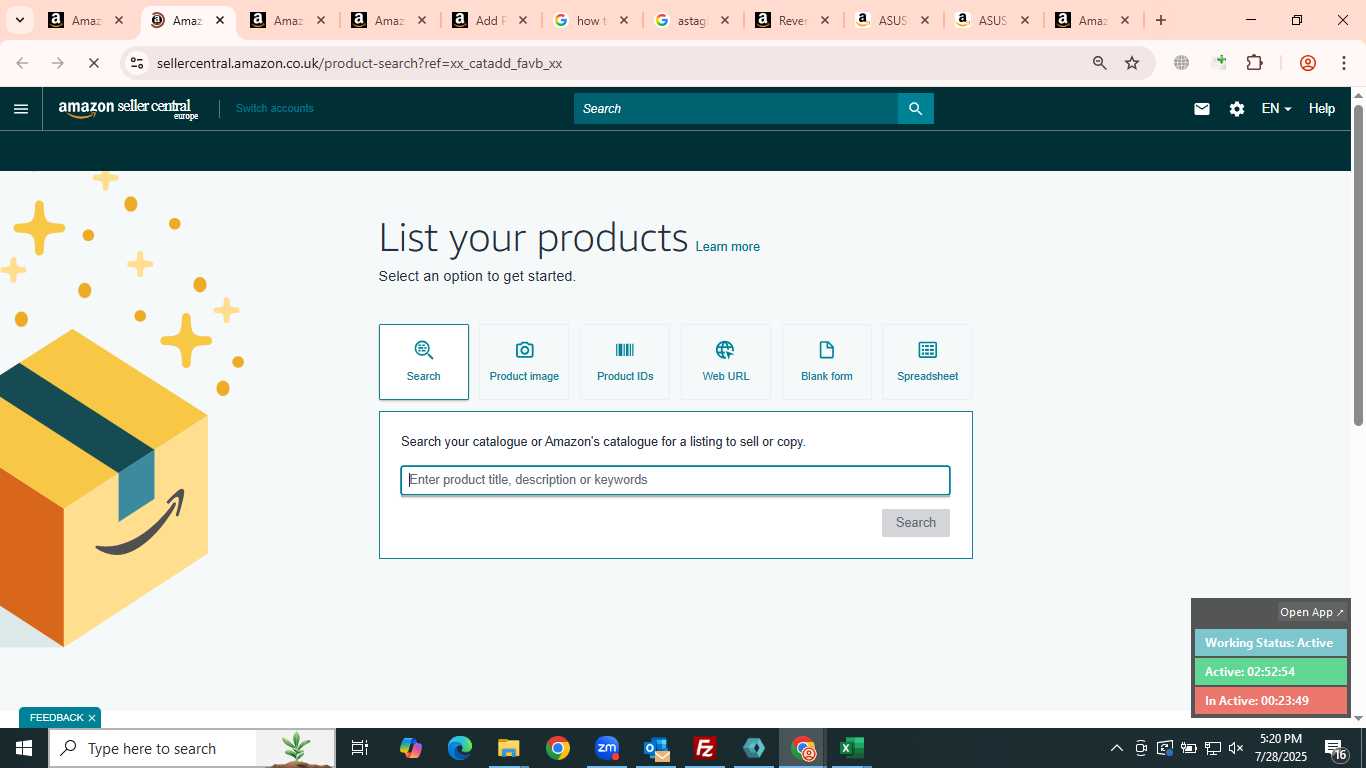Screen dimensions: 1366x768
Task: Go back in browser history
Action: click(x=22, y=63)
